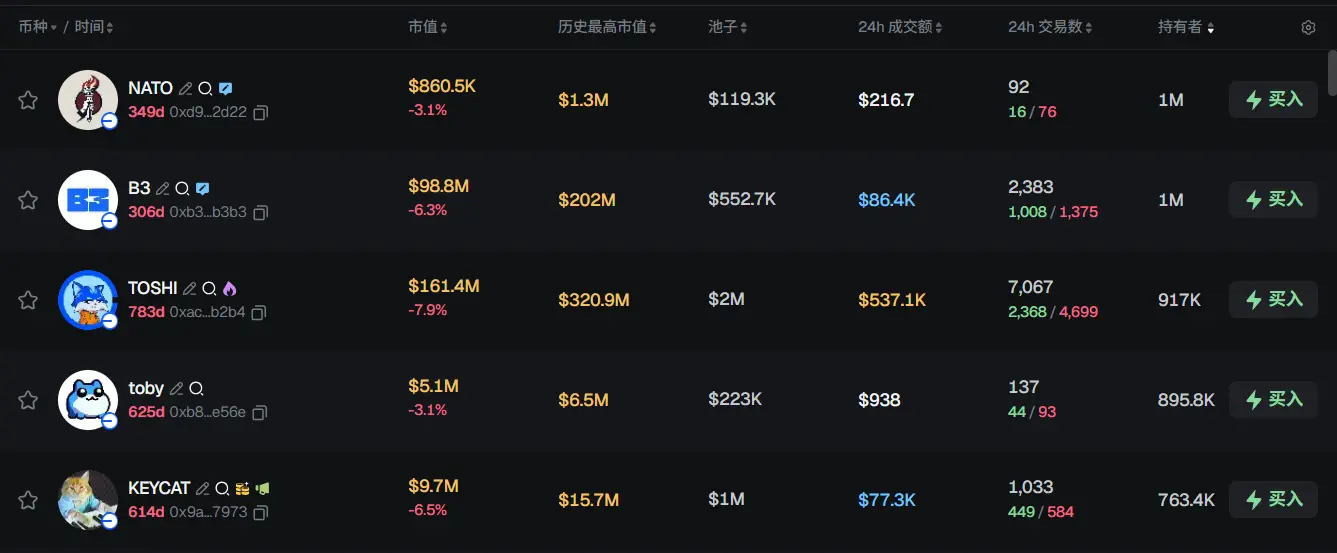Copy the toby contract address
Viewport: 1337px width, 553px height.
(260, 413)
